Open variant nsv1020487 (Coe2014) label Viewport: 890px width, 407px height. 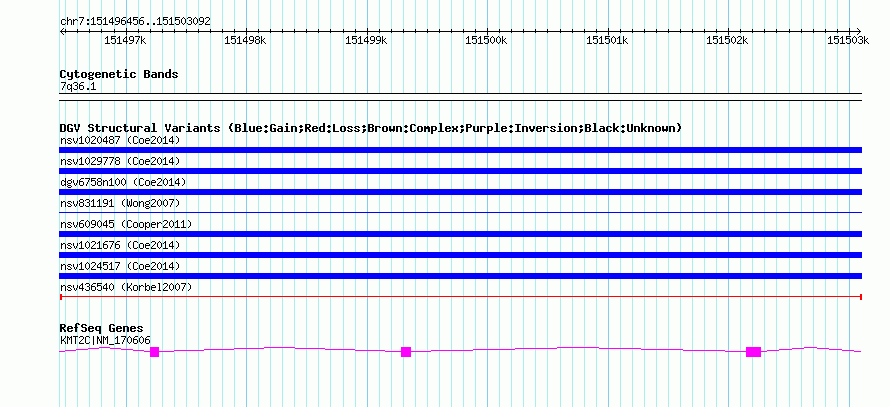coord(120,140)
